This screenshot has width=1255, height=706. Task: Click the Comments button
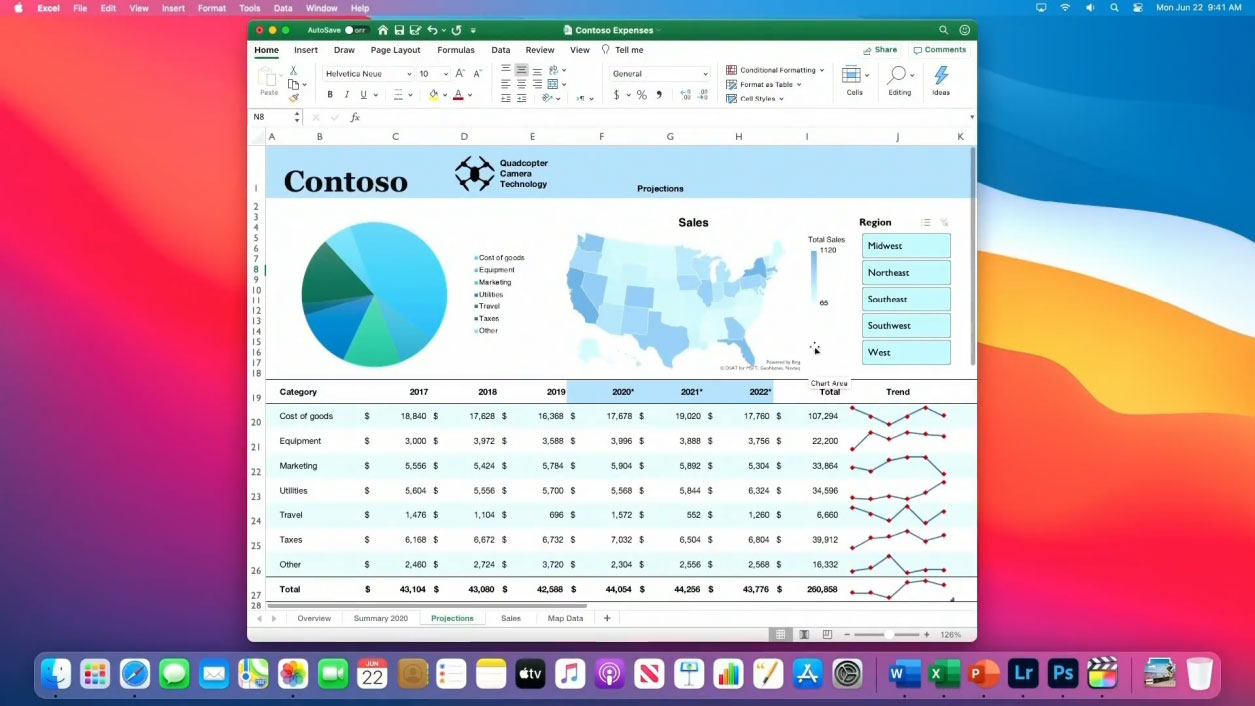pyautogui.click(x=940, y=50)
